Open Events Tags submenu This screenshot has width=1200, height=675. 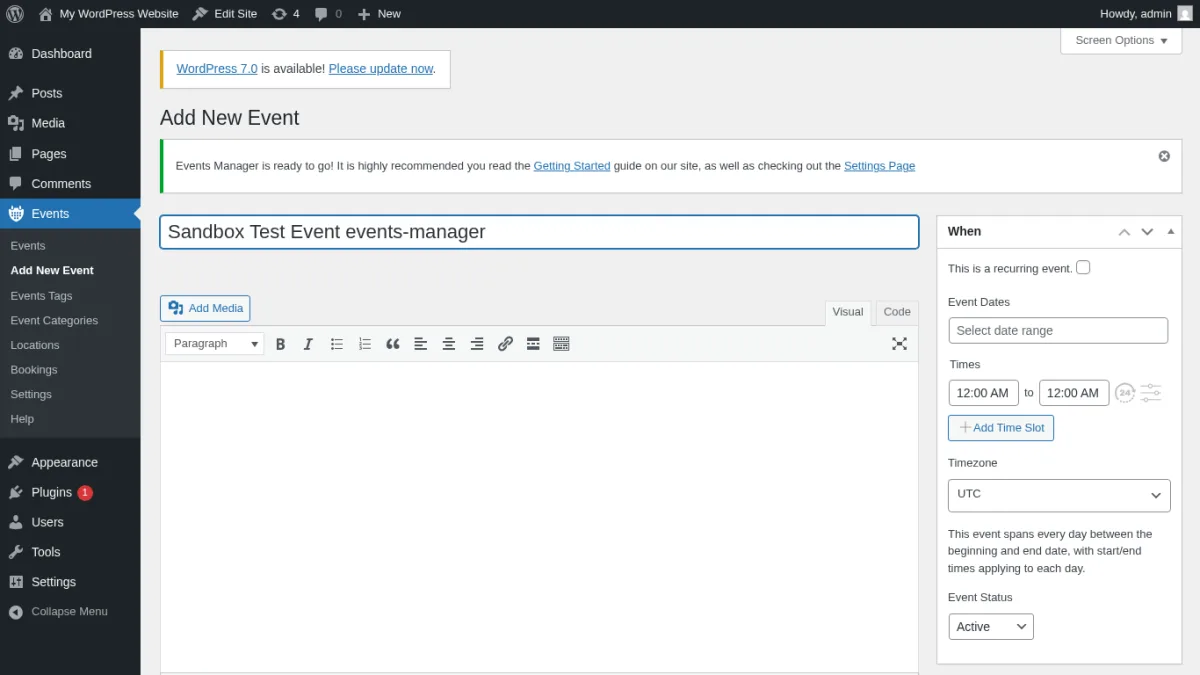pos(41,296)
